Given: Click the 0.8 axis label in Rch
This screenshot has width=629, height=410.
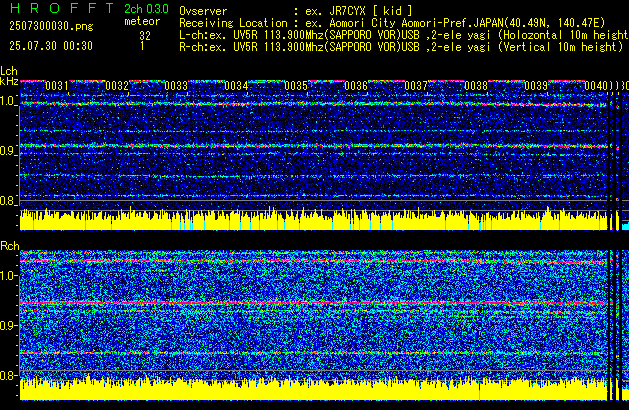Looking at the screenshot, I should point(8,375).
